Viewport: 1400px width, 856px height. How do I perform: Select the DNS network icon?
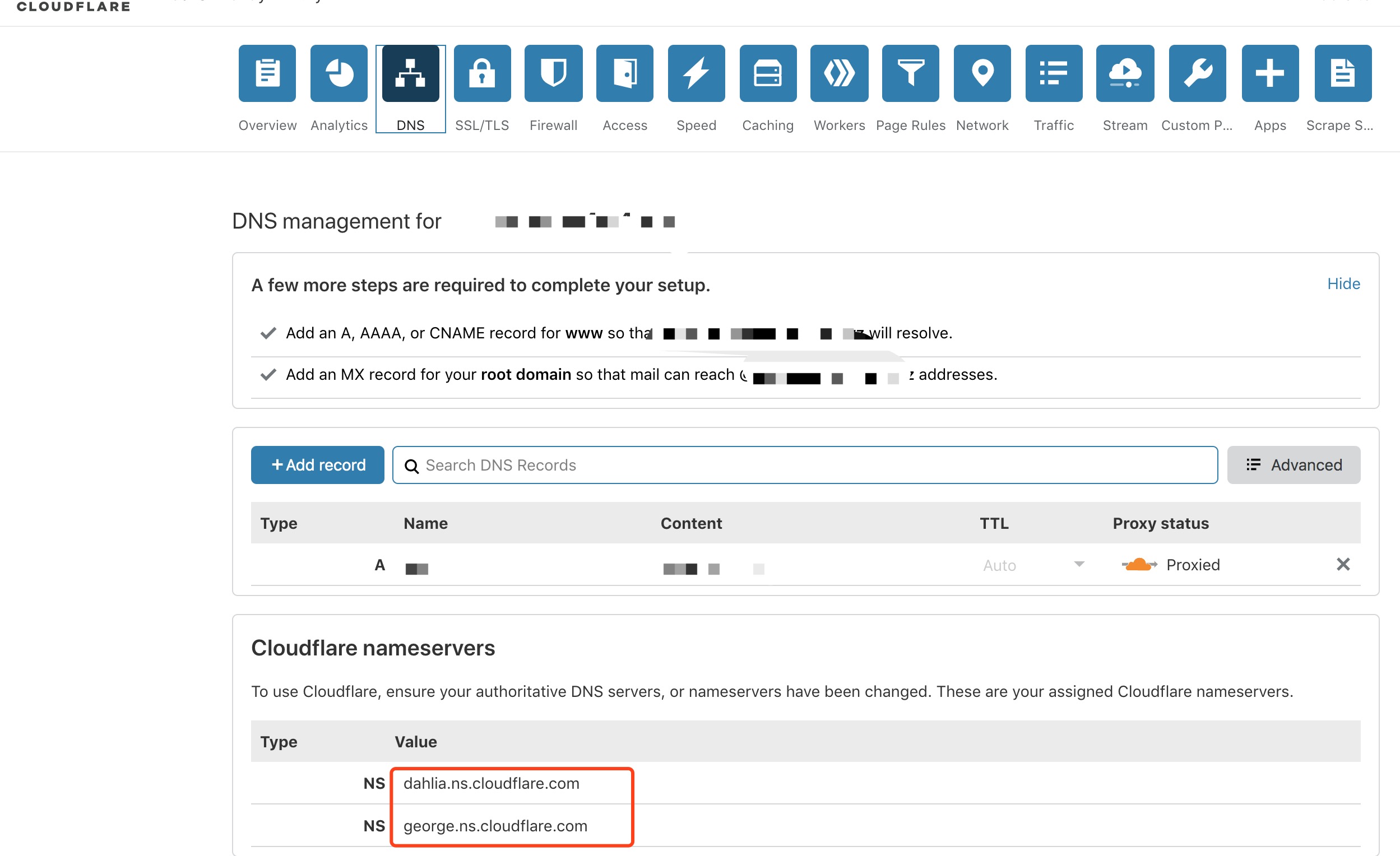(x=410, y=73)
